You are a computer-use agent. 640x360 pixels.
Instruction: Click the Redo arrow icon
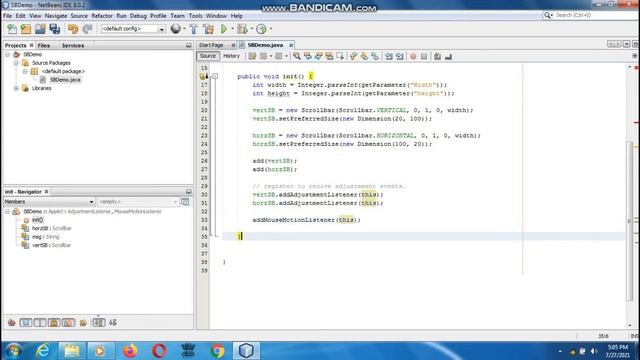tap(87, 29)
